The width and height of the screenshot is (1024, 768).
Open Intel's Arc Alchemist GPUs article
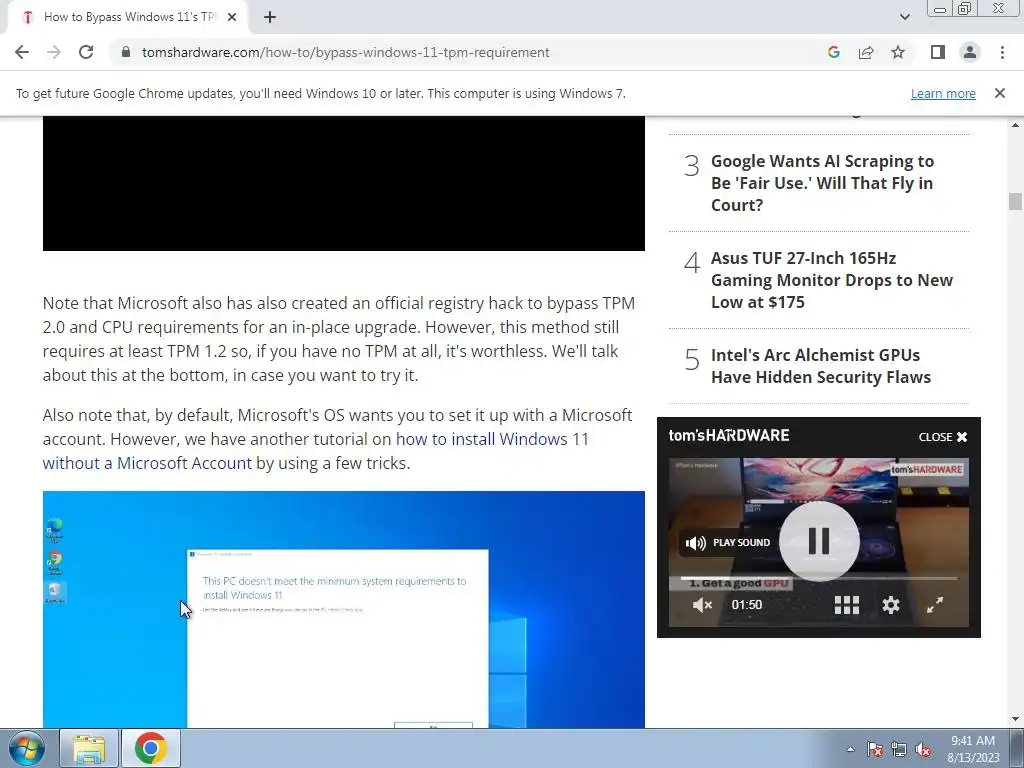pyautogui.click(x=821, y=366)
